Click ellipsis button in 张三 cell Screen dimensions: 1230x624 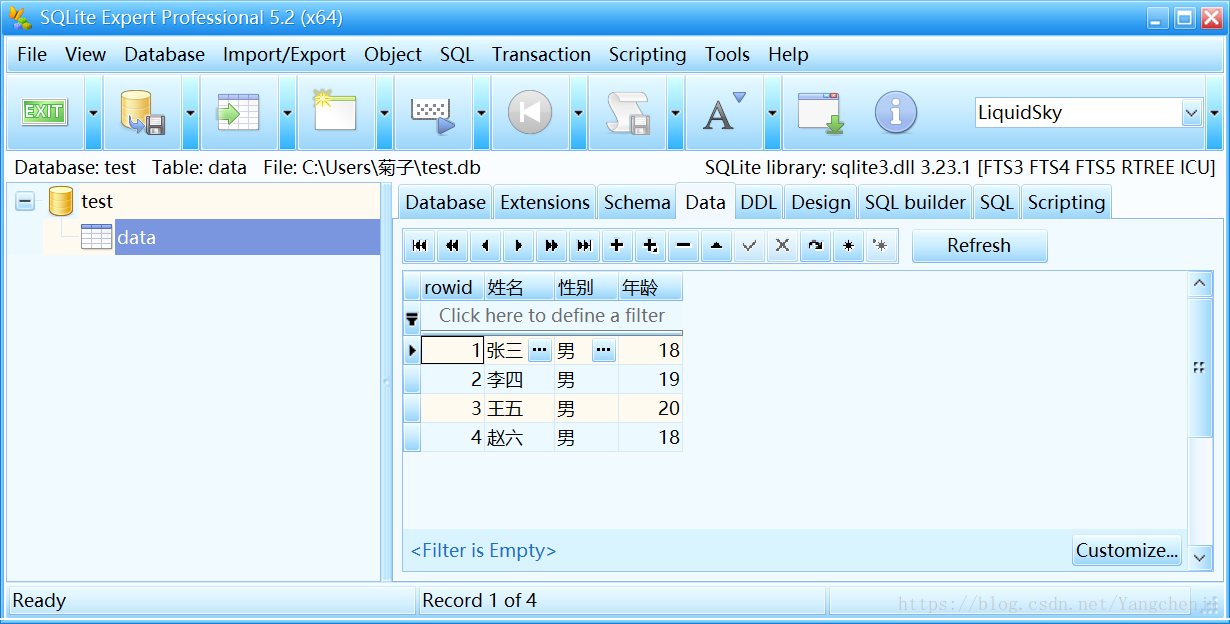[x=540, y=350]
